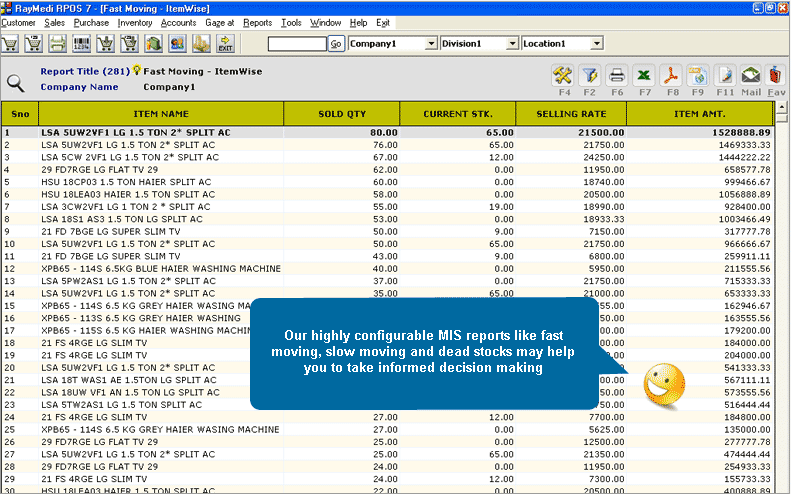The width and height of the screenshot is (791, 494).
Task: Export report to Excel with F7 icon
Action: click(x=645, y=76)
